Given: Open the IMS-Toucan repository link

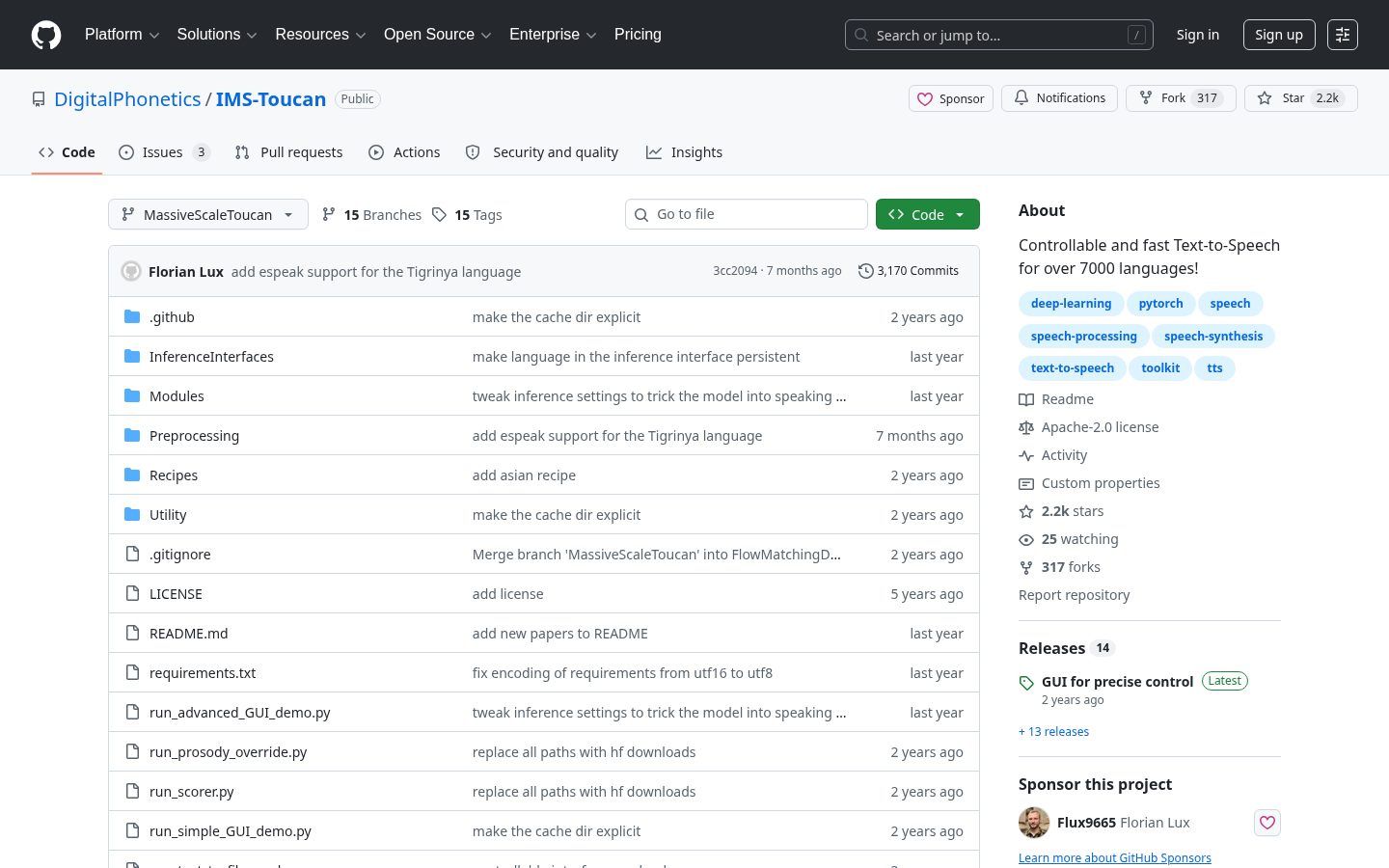Looking at the screenshot, I should pos(271,99).
